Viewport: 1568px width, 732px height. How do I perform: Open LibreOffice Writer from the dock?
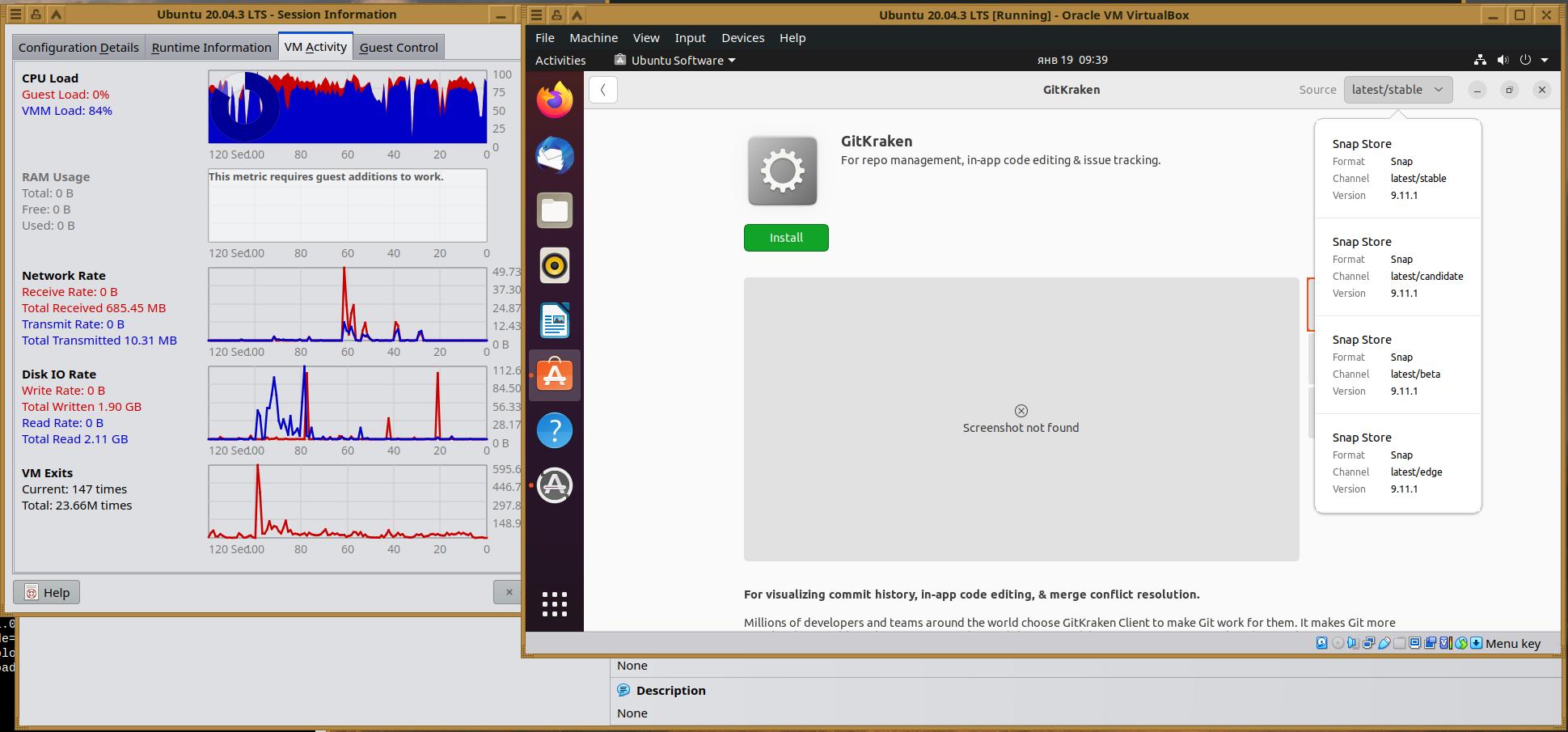(x=555, y=320)
